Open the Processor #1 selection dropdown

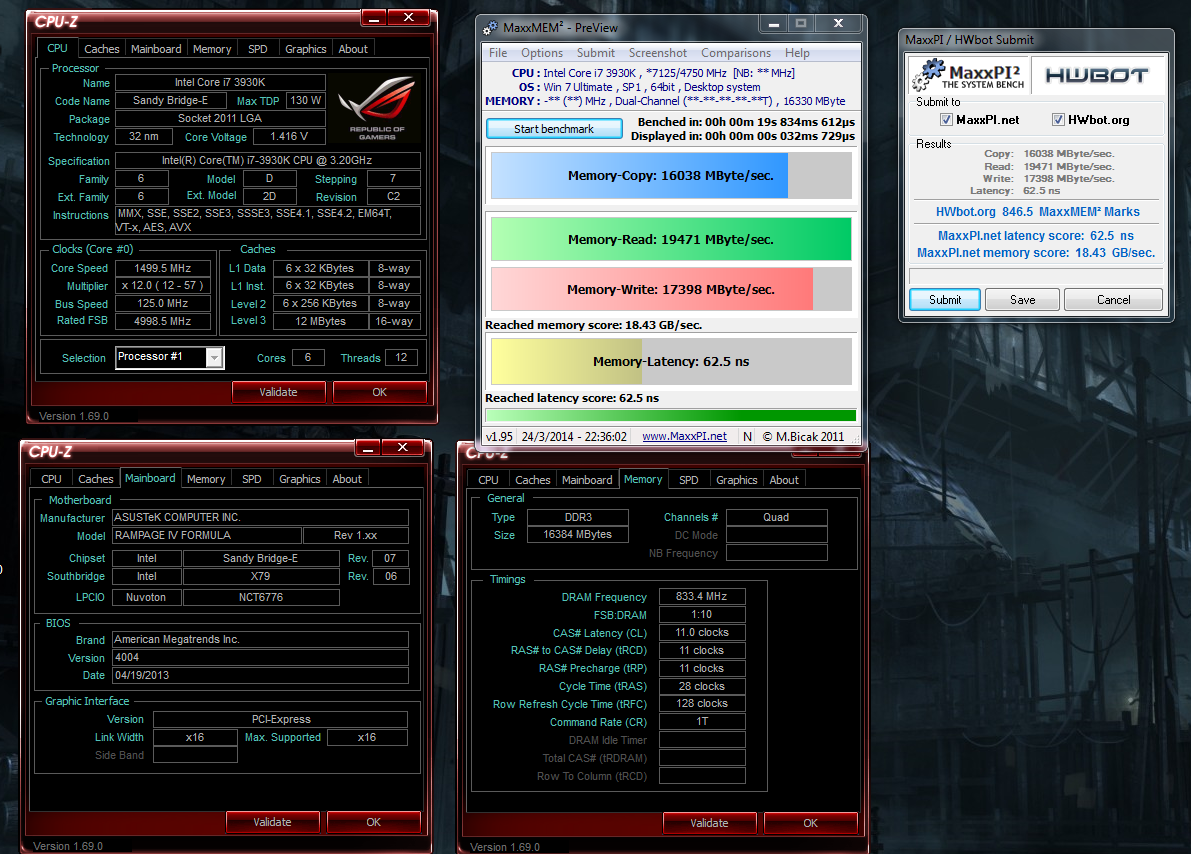click(215, 357)
